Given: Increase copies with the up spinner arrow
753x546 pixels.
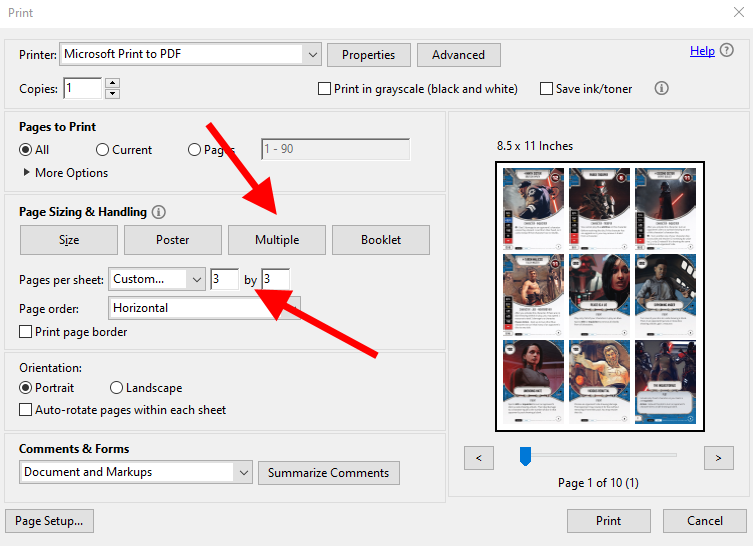Looking at the screenshot, I should point(112,83).
